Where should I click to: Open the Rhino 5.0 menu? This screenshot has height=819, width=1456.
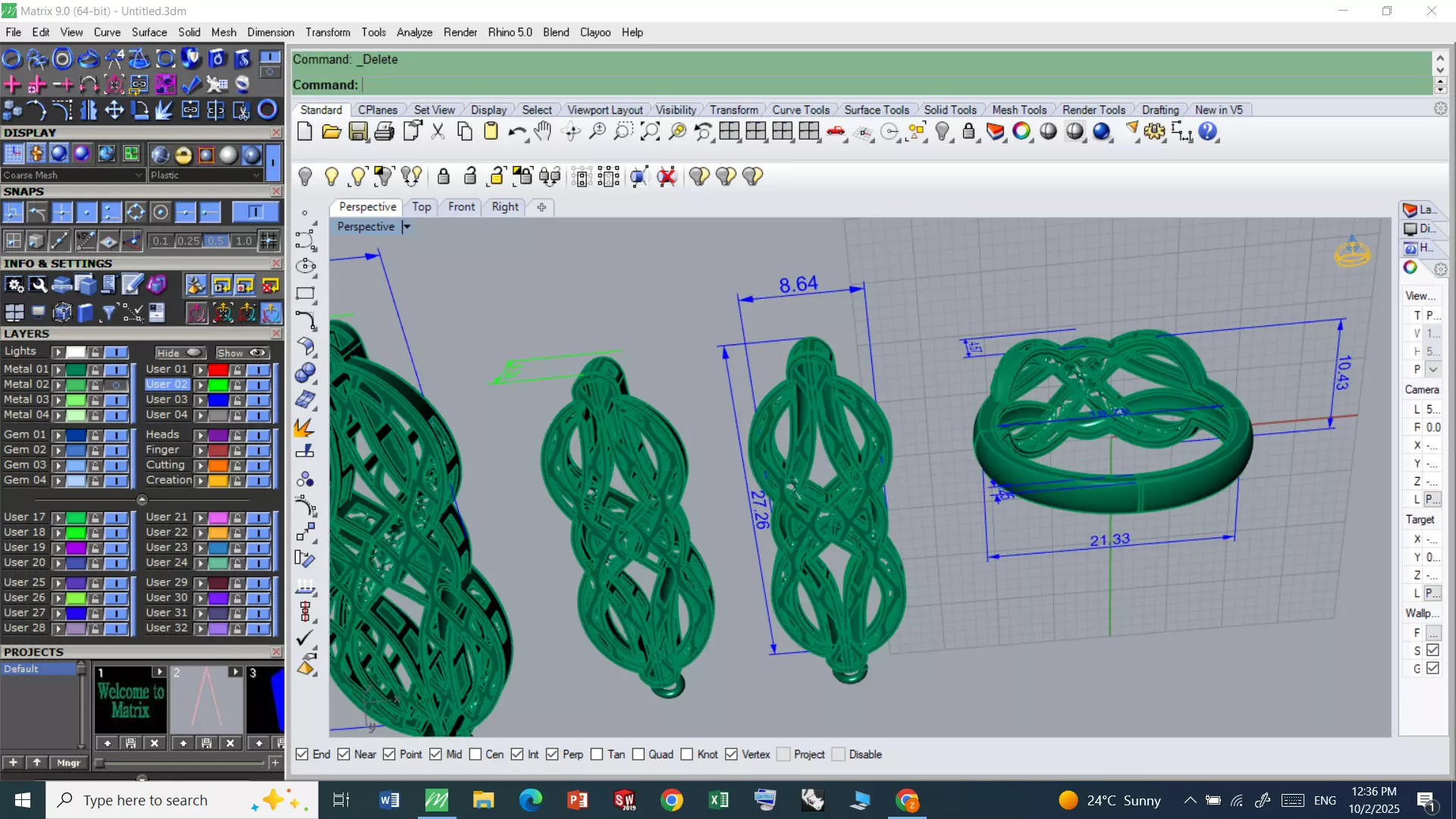coord(510,33)
